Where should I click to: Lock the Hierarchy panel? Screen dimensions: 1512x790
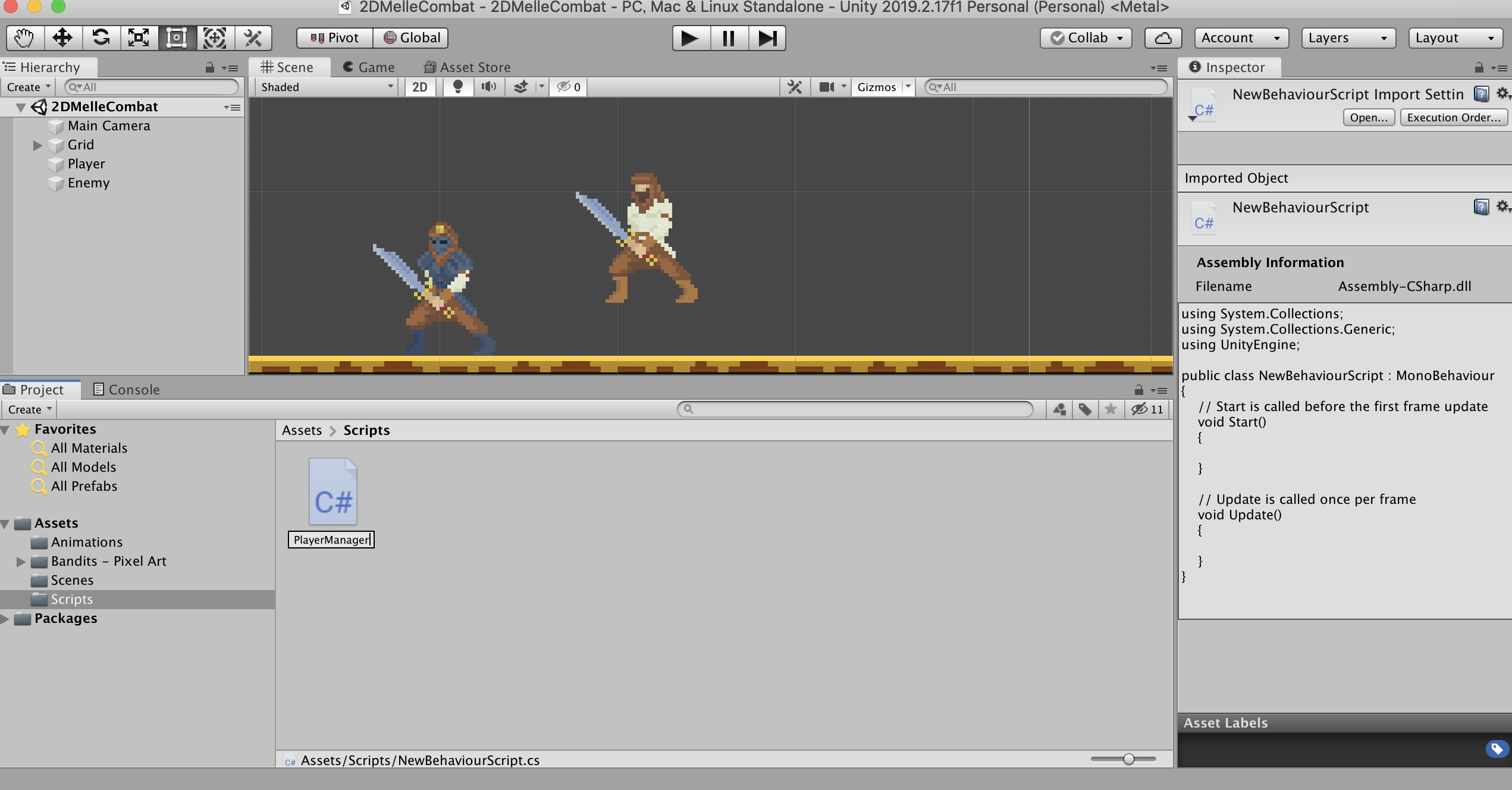point(209,68)
